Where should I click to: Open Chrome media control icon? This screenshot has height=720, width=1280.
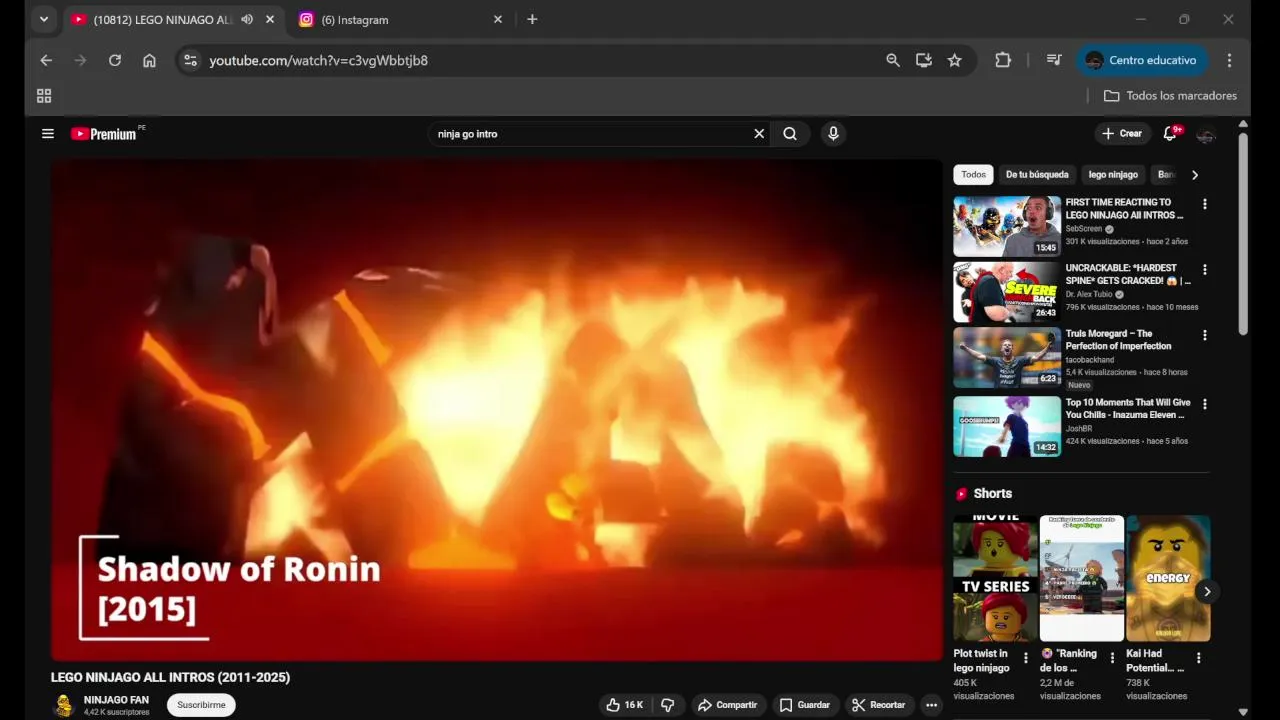(x=1054, y=60)
